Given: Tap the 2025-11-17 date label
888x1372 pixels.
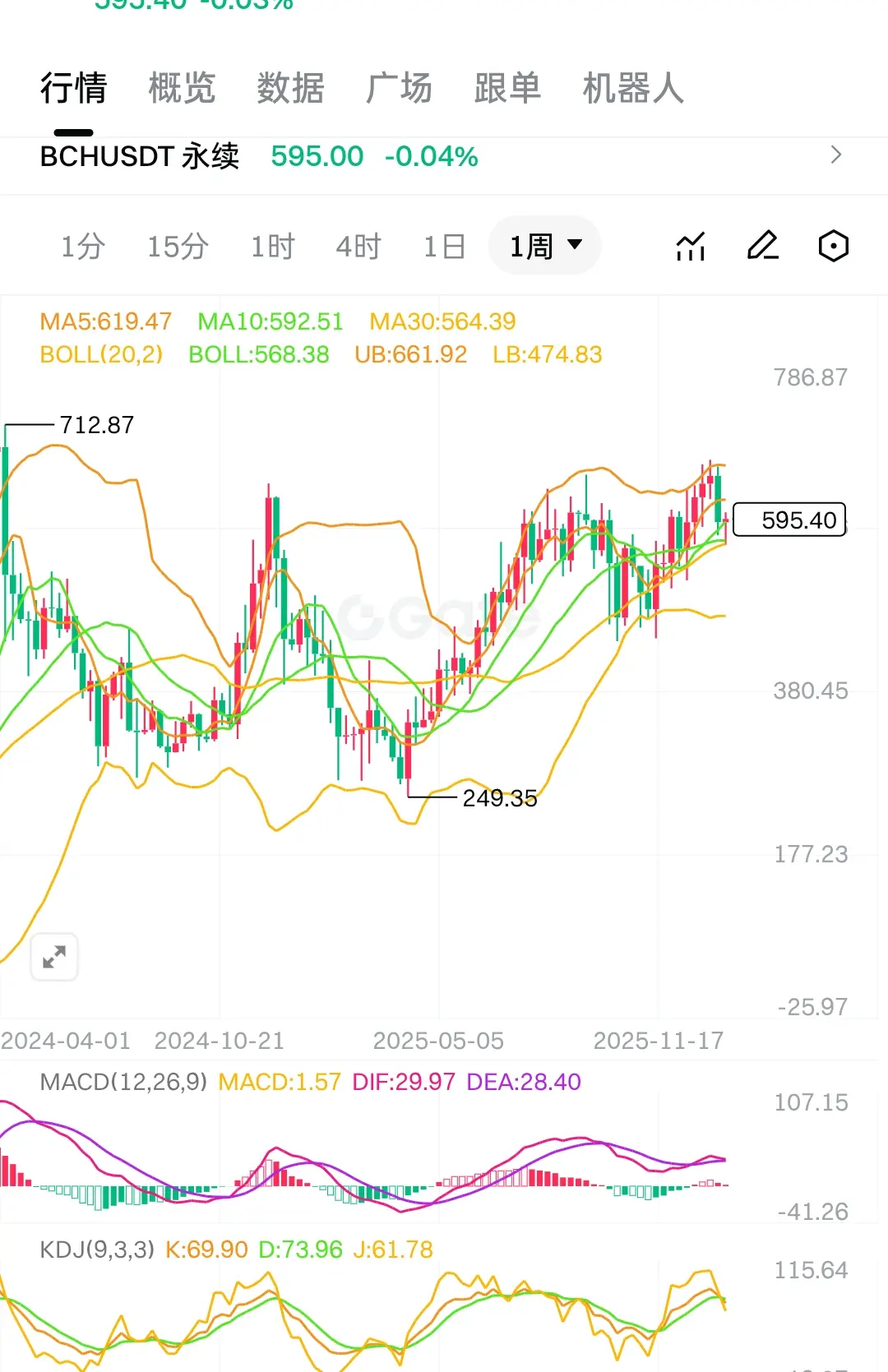Looking at the screenshot, I should coord(659,1041).
